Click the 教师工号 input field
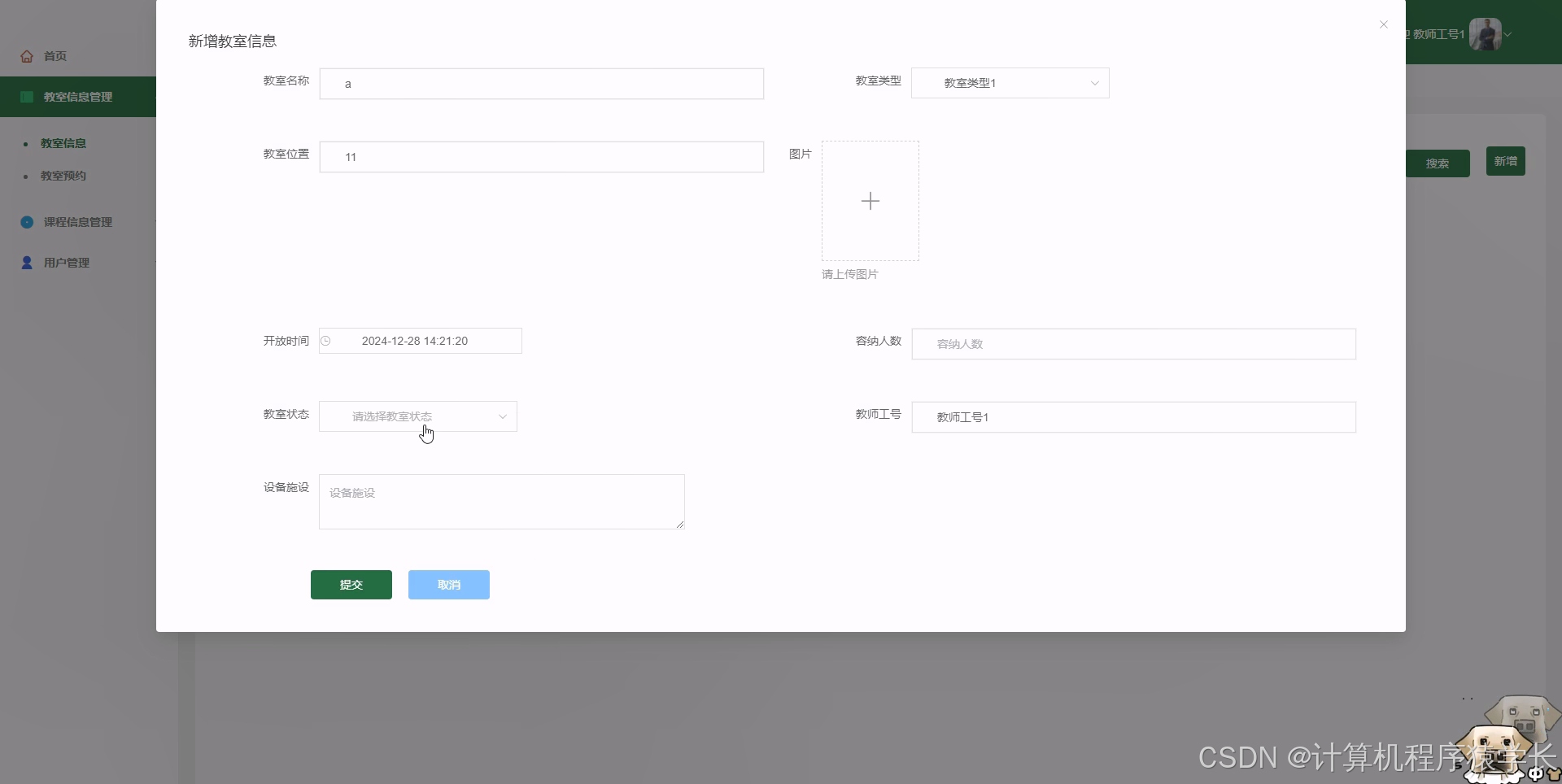1562x784 pixels. [1133, 417]
